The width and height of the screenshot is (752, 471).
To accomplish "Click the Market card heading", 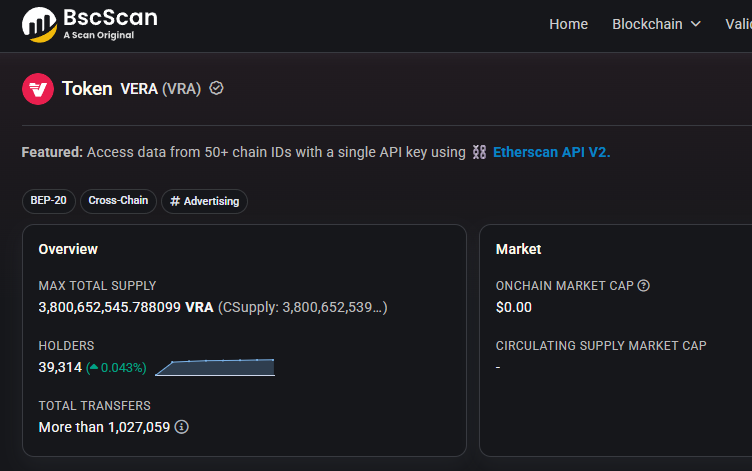I will (518, 249).
